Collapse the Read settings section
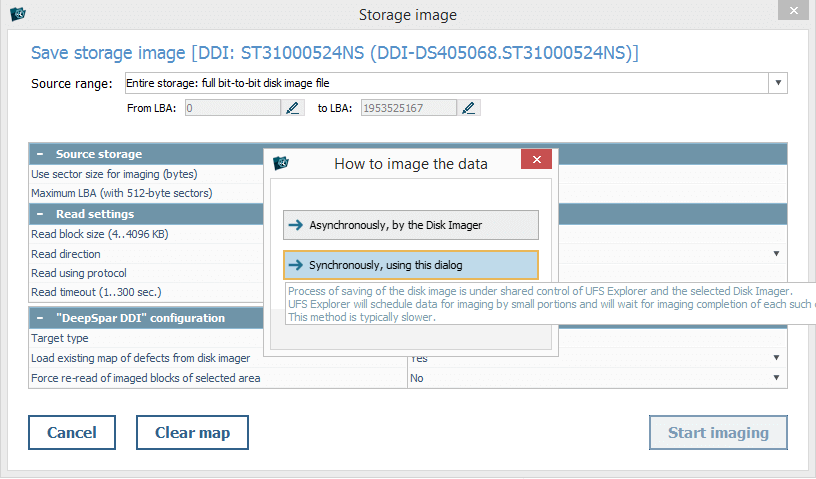Viewport: 816px width, 479px height. (x=40, y=214)
